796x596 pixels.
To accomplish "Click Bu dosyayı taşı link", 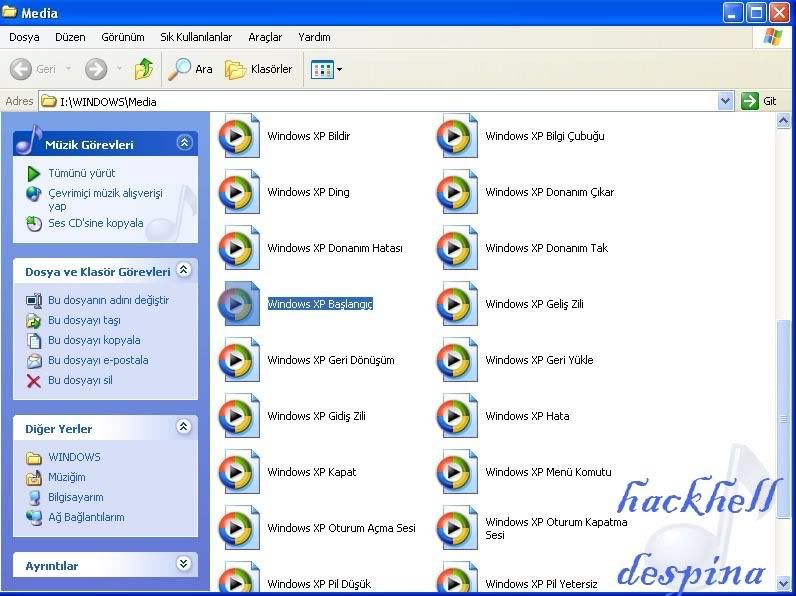I will [x=84, y=320].
